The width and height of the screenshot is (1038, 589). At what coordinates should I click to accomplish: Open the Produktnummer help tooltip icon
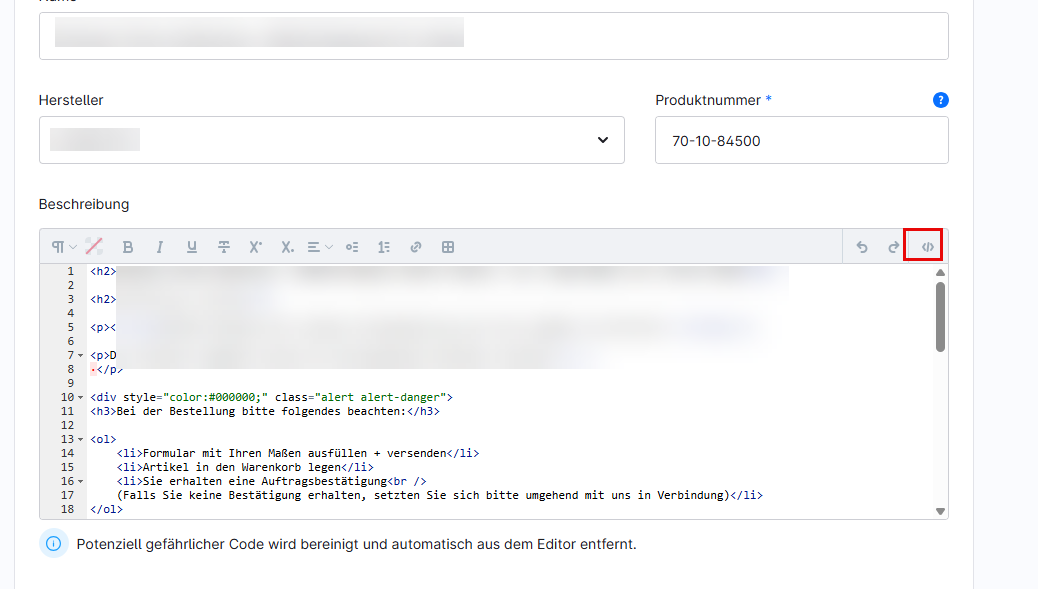(x=940, y=100)
